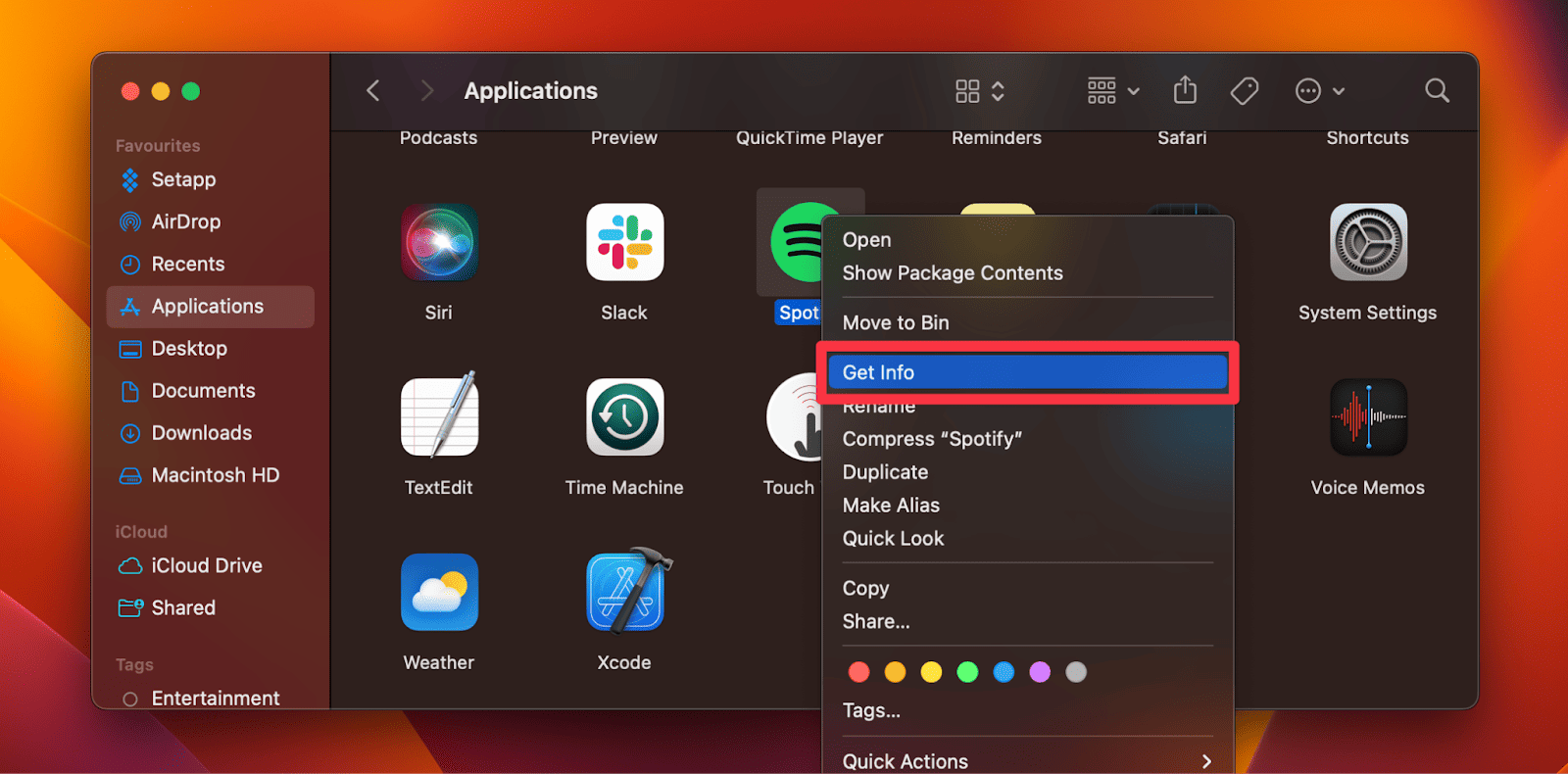Screen dimensions: 1568x774
Task: Click the Reminders app label
Action: pyautogui.click(x=997, y=138)
